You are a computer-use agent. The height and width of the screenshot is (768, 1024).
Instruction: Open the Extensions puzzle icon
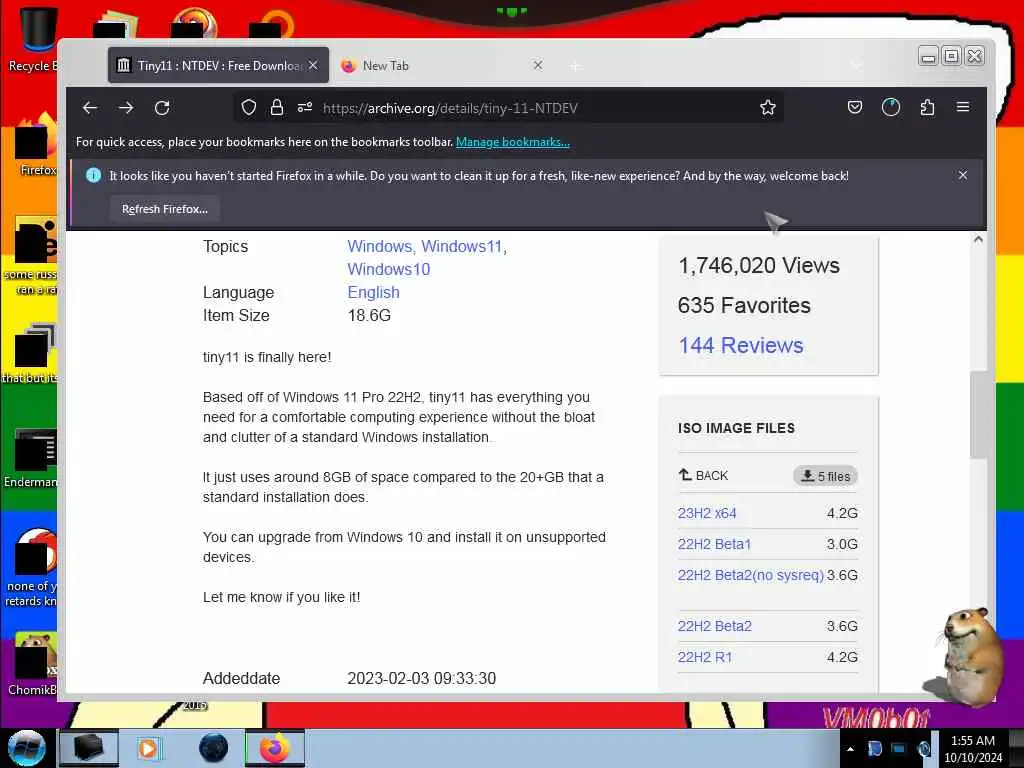[x=927, y=108]
